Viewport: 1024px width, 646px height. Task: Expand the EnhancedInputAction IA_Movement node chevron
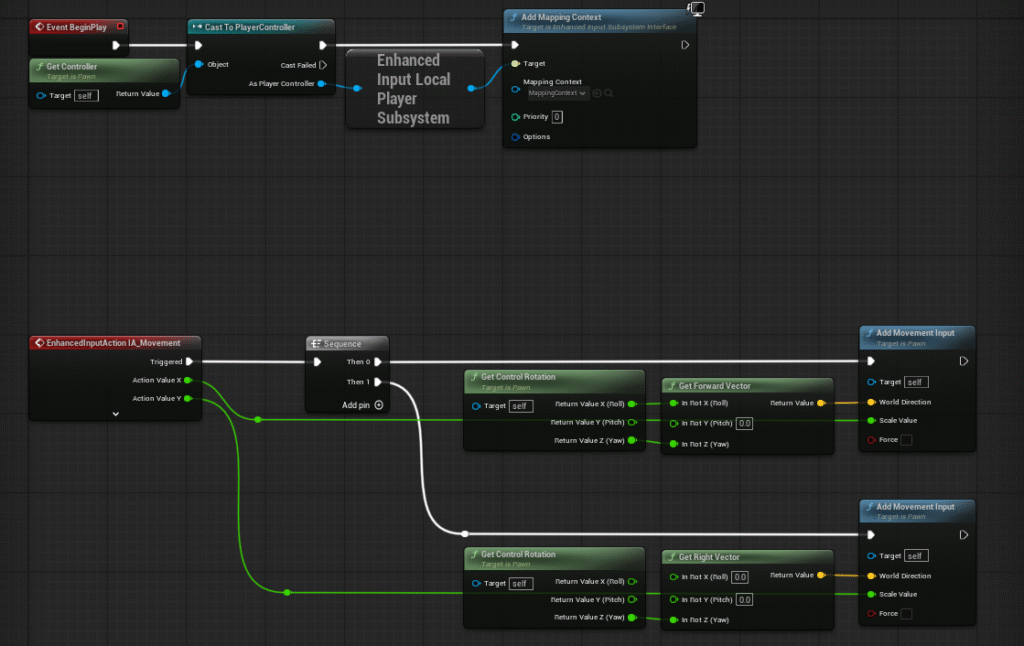[116, 413]
